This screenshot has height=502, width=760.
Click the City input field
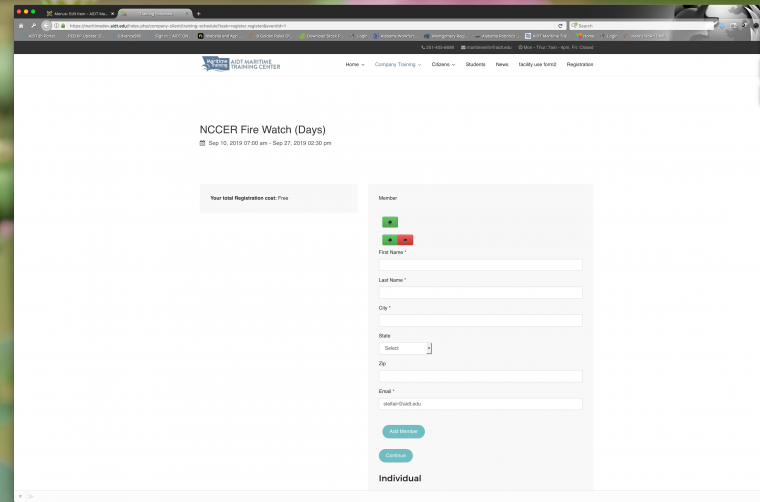(x=480, y=320)
